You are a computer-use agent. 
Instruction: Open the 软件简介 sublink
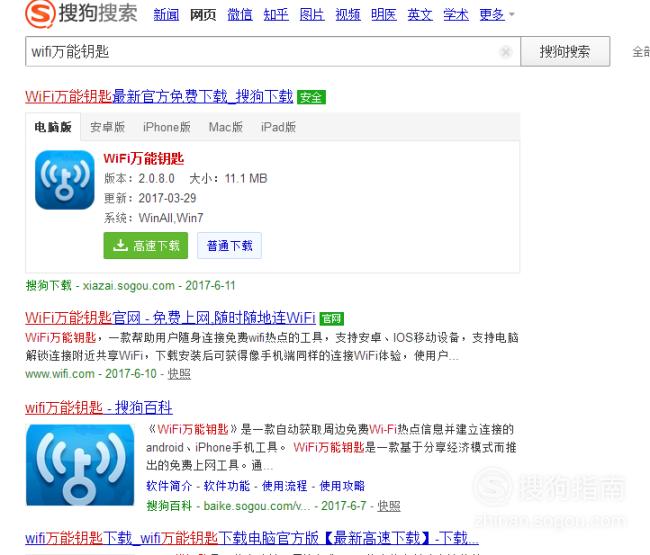tap(169, 486)
